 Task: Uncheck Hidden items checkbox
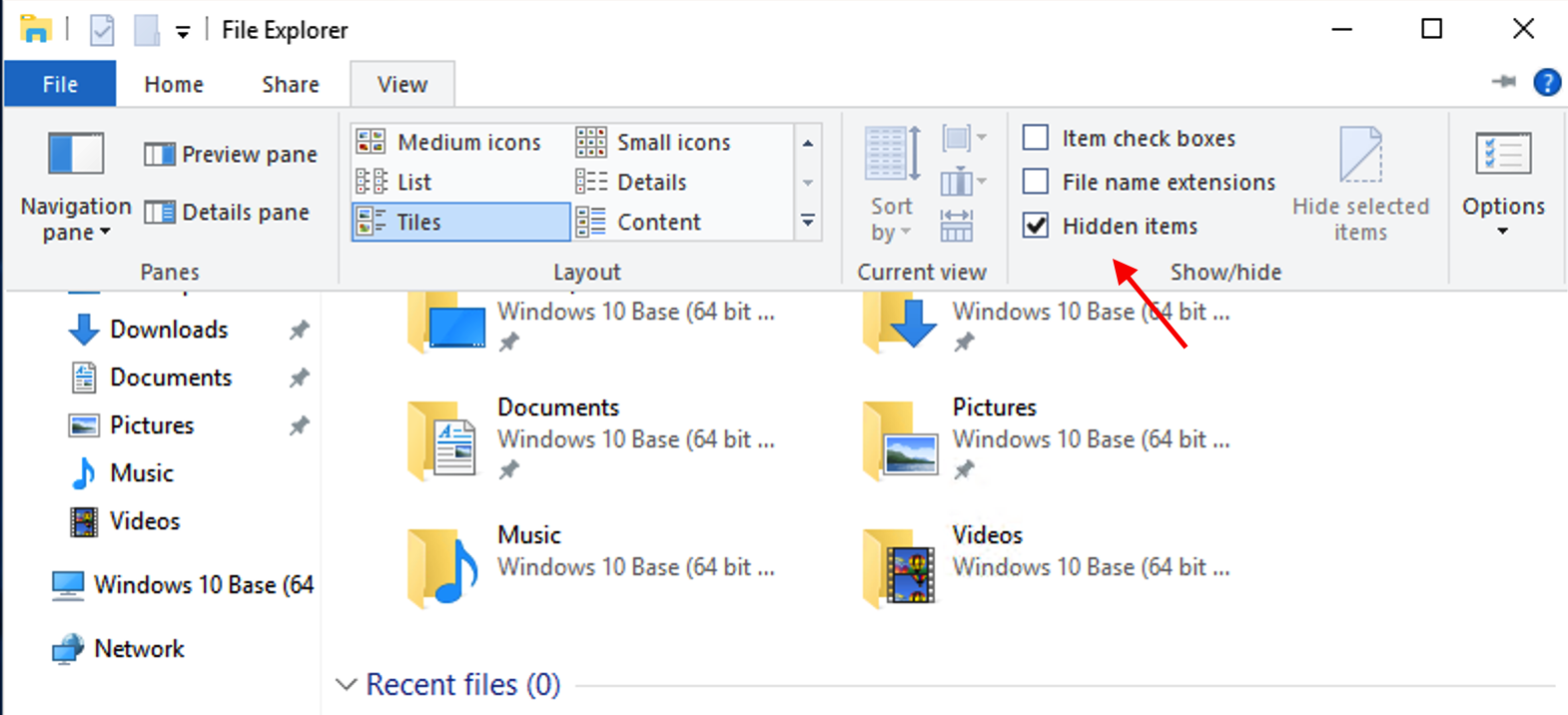[1036, 226]
